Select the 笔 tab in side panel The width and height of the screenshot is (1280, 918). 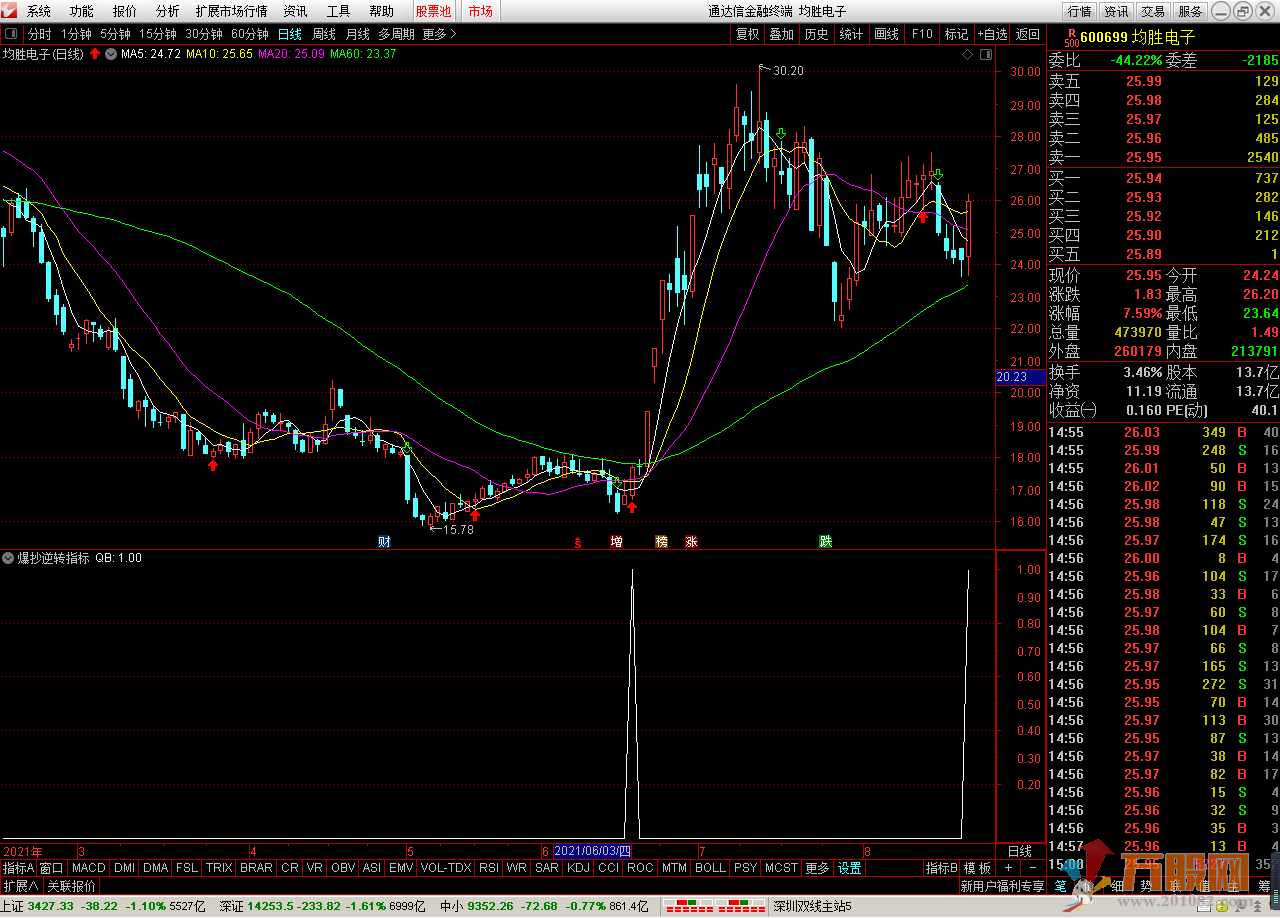[x=1061, y=886]
